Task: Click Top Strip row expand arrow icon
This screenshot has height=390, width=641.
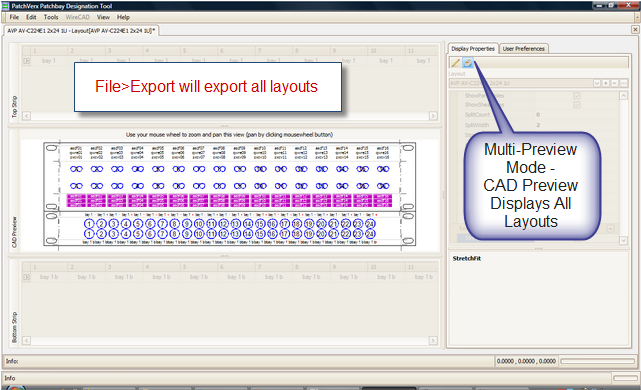Action: coord(27,61)
